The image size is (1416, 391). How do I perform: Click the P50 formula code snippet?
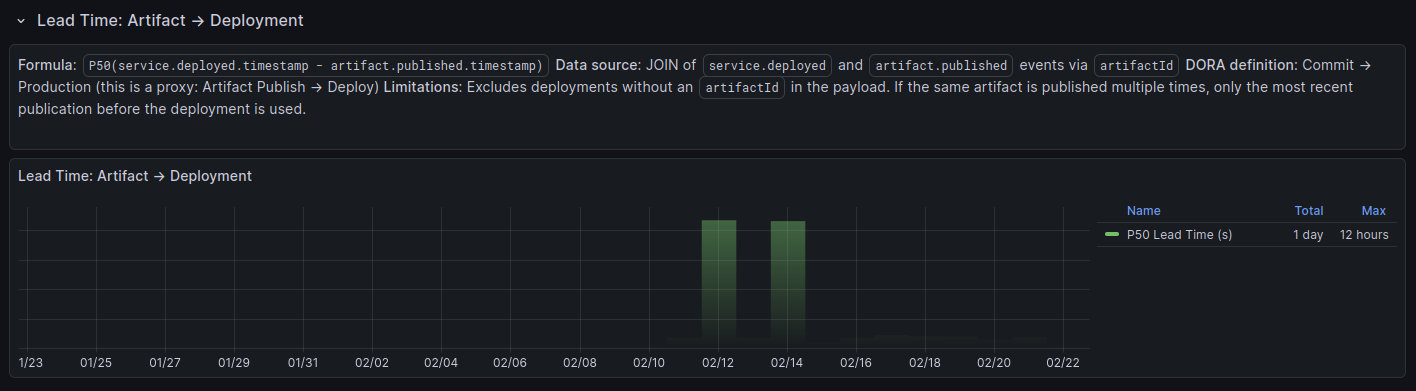click(x=316, y=65)
